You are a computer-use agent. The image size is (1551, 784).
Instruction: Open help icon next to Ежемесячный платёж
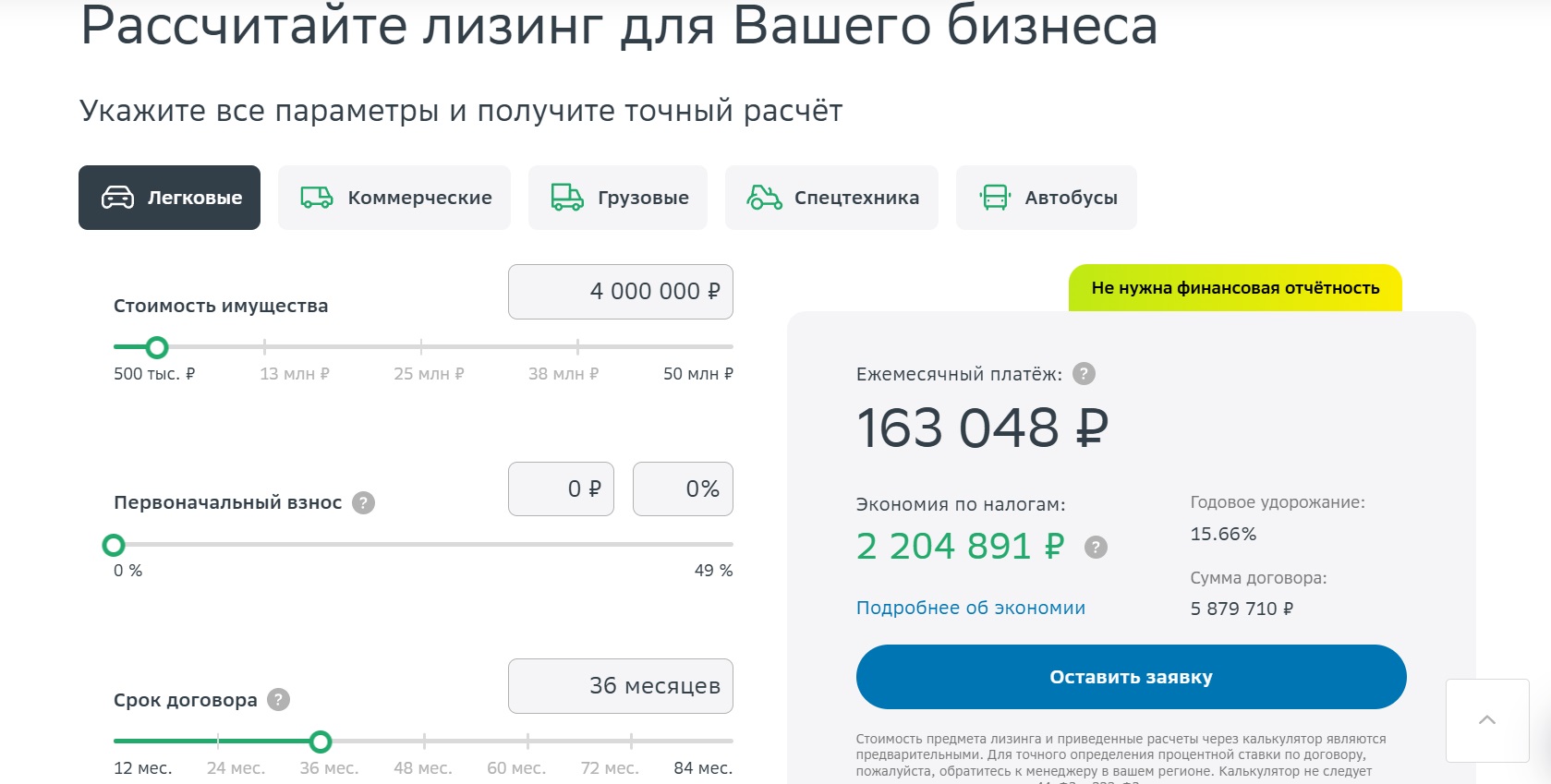pos(1083,375)
